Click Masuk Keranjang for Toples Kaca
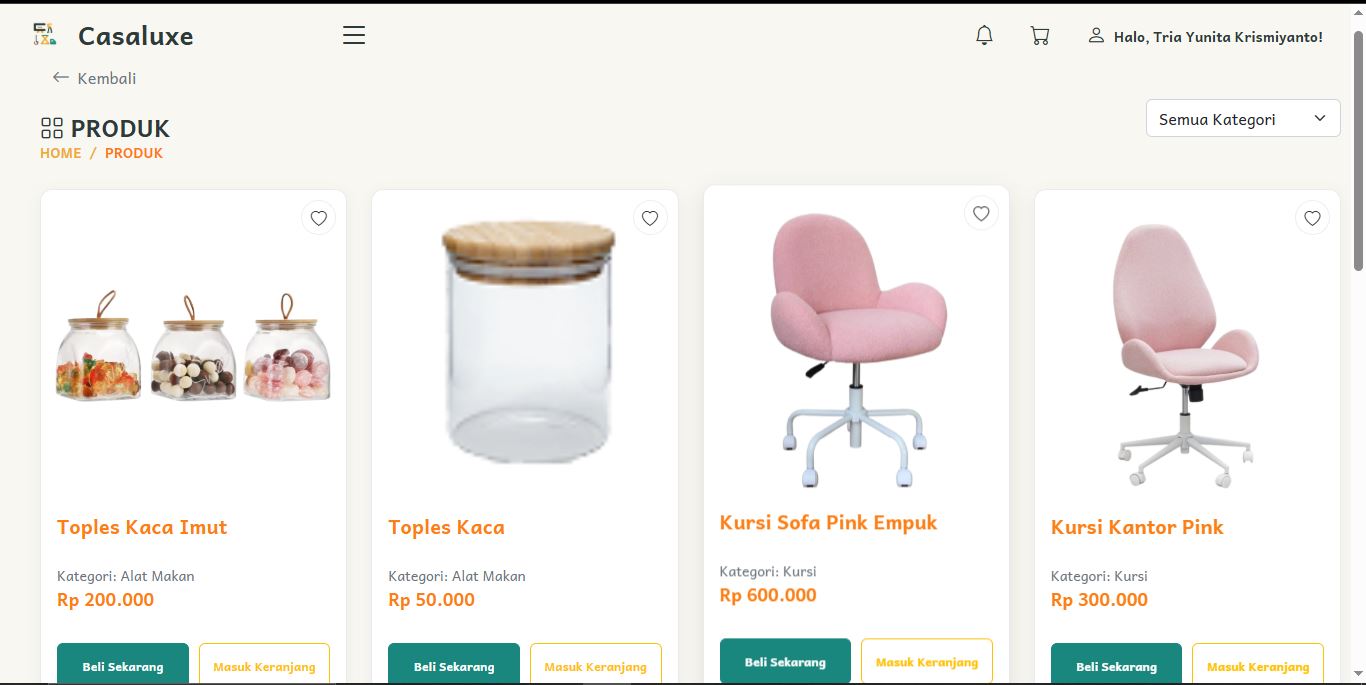1366x685 pixels. coord(595,665)
